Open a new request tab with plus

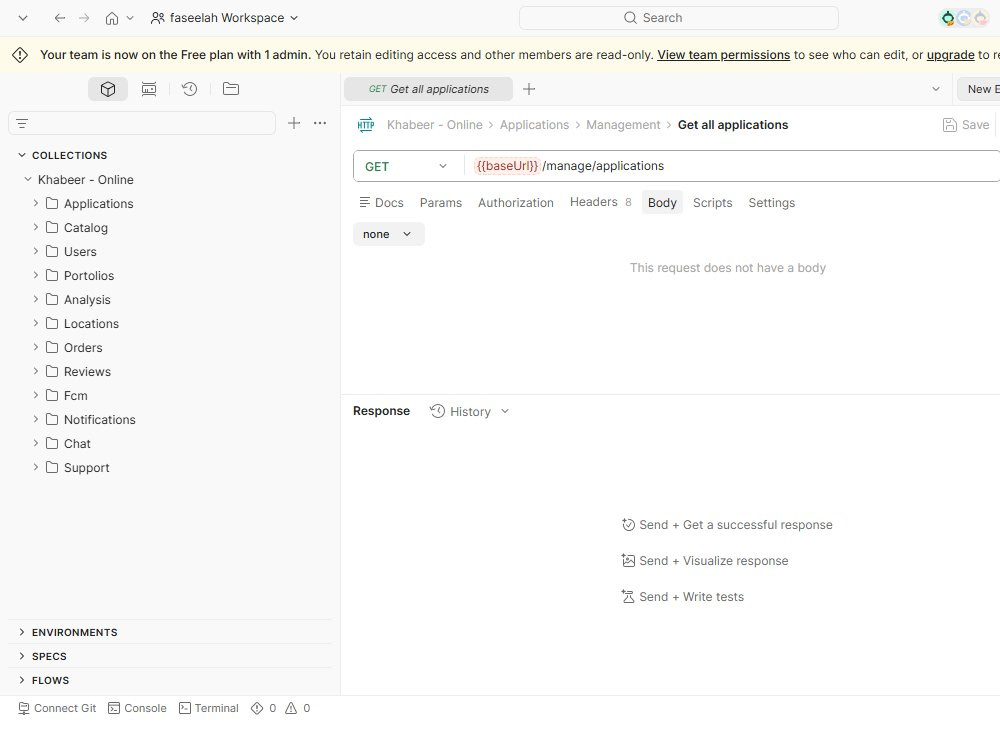tap(529, 89)
